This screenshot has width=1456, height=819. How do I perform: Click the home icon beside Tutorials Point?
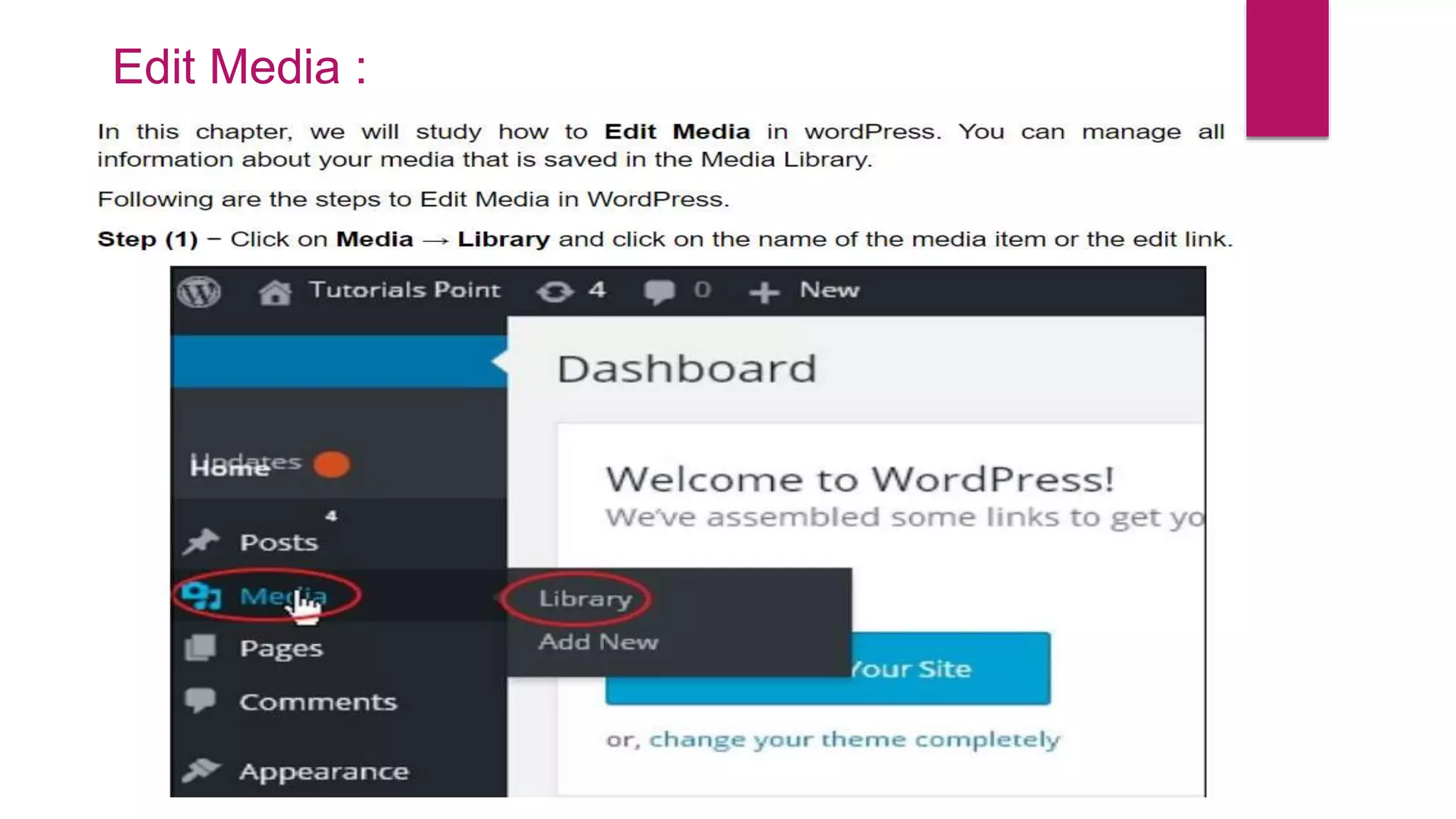click(275, 291)
